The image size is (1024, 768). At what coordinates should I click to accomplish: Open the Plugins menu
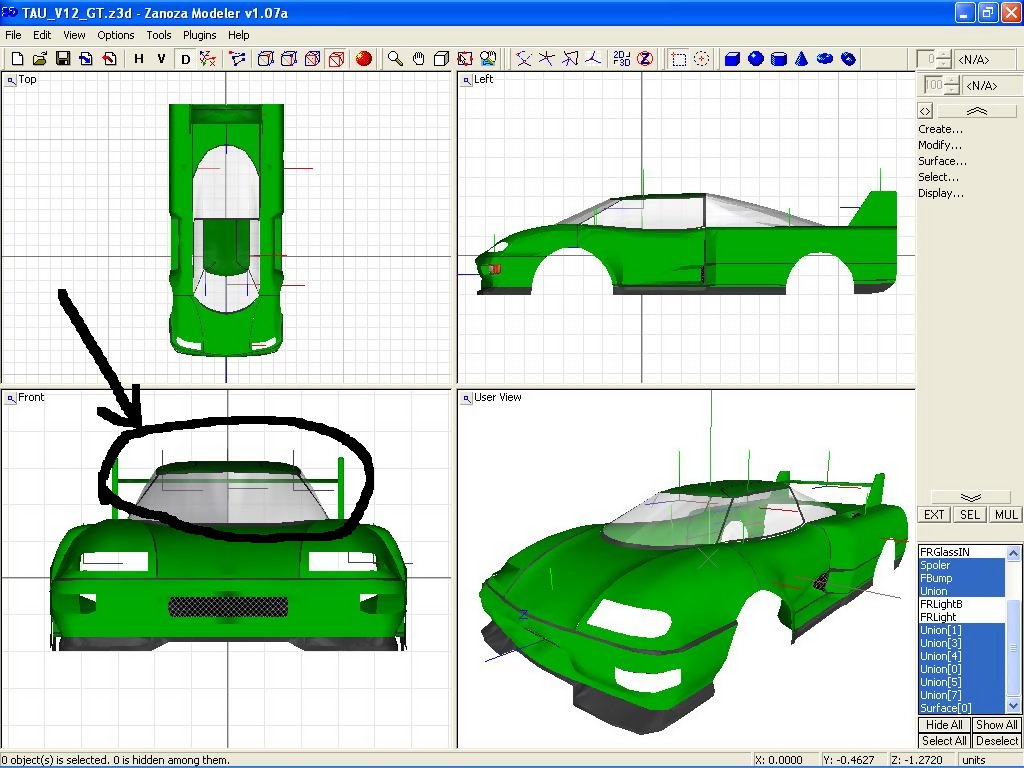[x=199, y=35]
